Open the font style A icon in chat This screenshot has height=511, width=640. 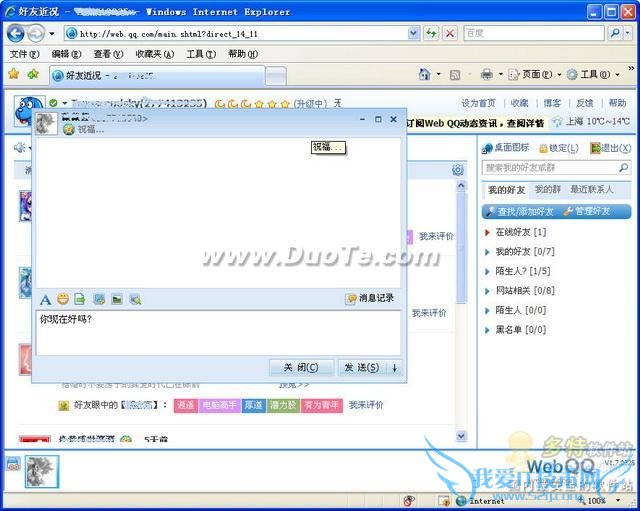(x=45, y=300)
